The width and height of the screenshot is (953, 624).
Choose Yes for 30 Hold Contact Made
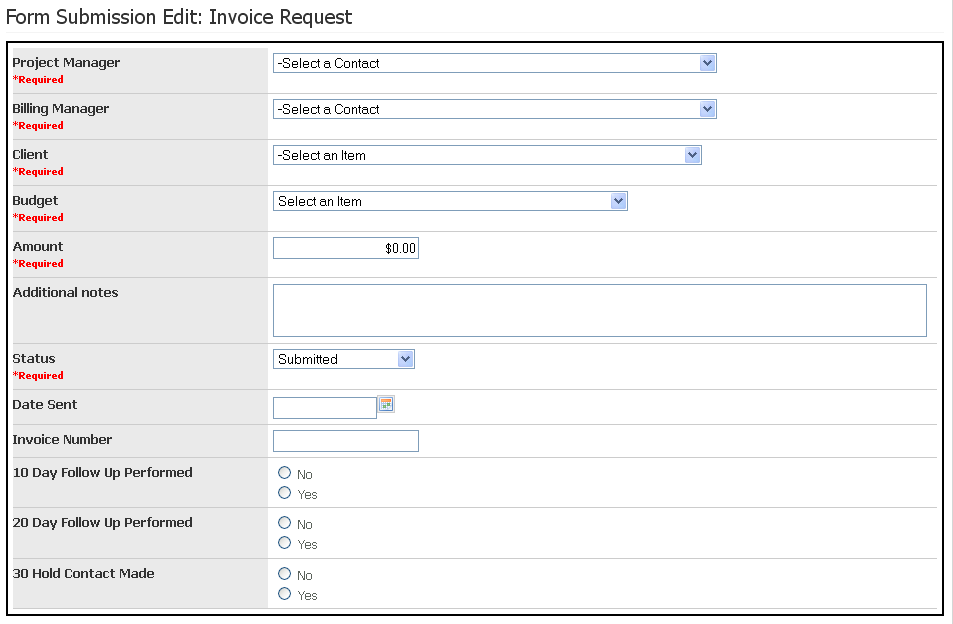coord(285,594)
